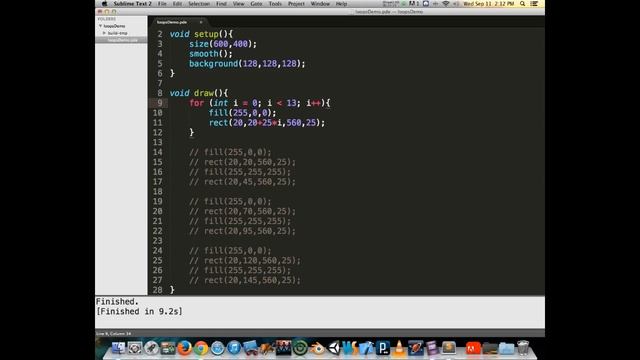
Task: Open iTunes from the dock
Action: [x=234, y=348]
